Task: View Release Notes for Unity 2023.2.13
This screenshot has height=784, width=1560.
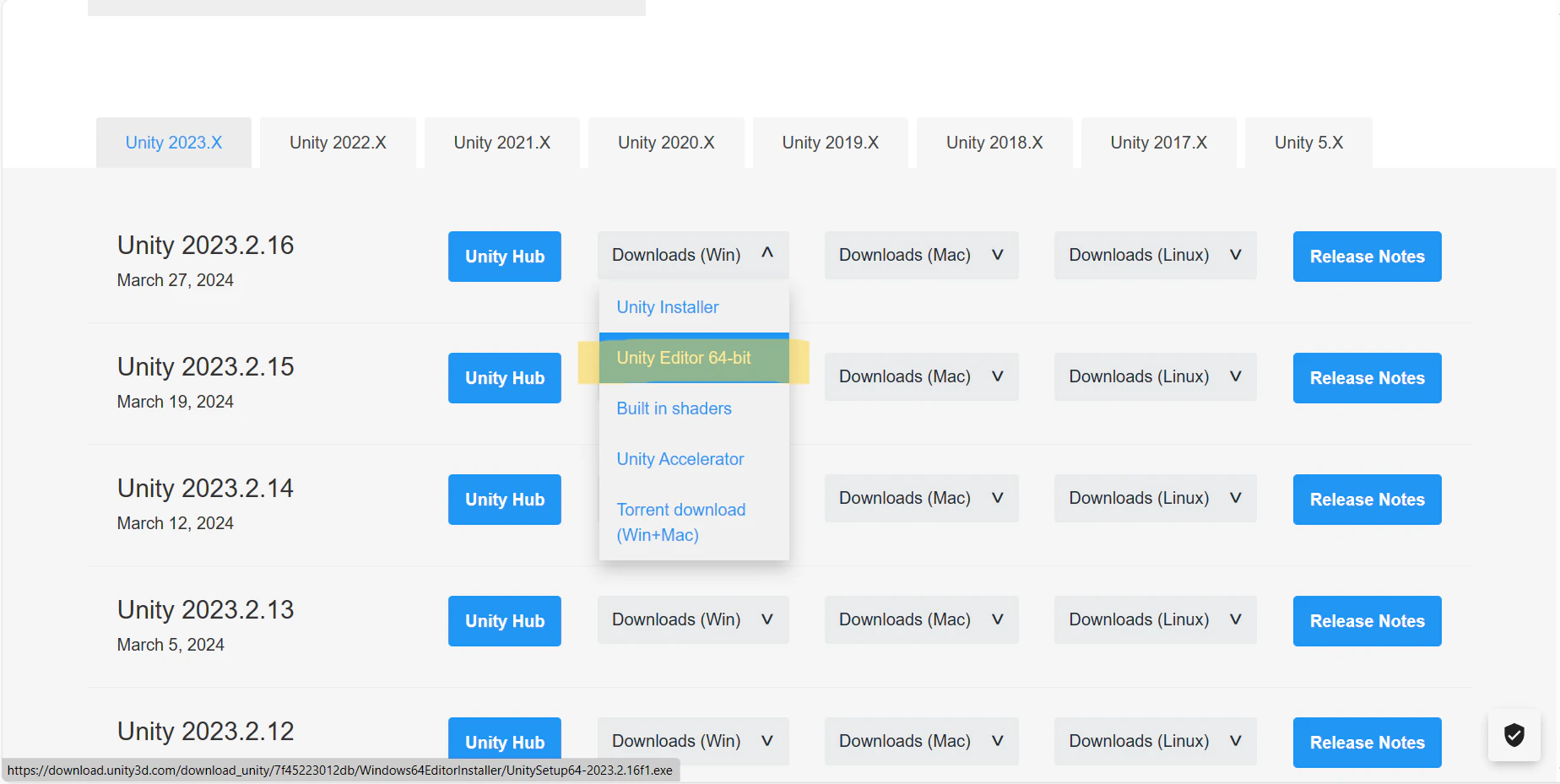Action: tap(1368, 621)
